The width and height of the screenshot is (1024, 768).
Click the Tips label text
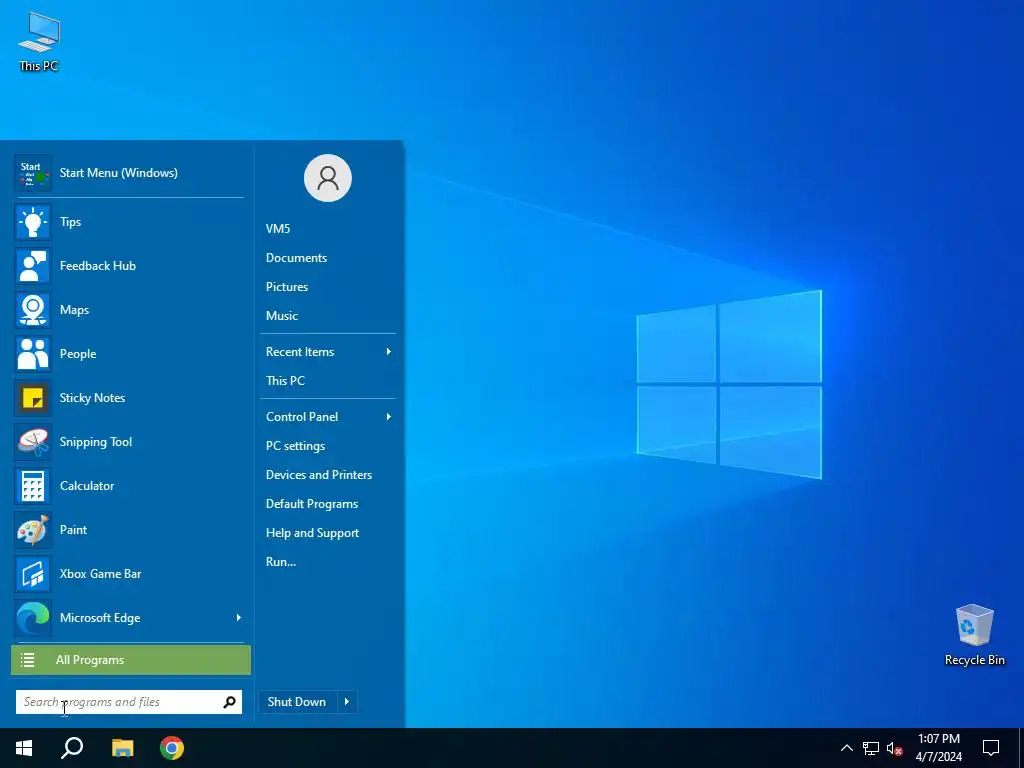71,222
